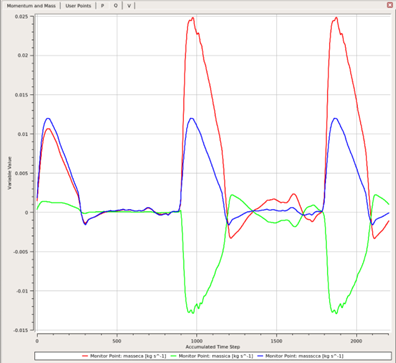Click the -0.015 tick label on y-axis
Viewport: 396px width, 363px height.
[21, 330]
